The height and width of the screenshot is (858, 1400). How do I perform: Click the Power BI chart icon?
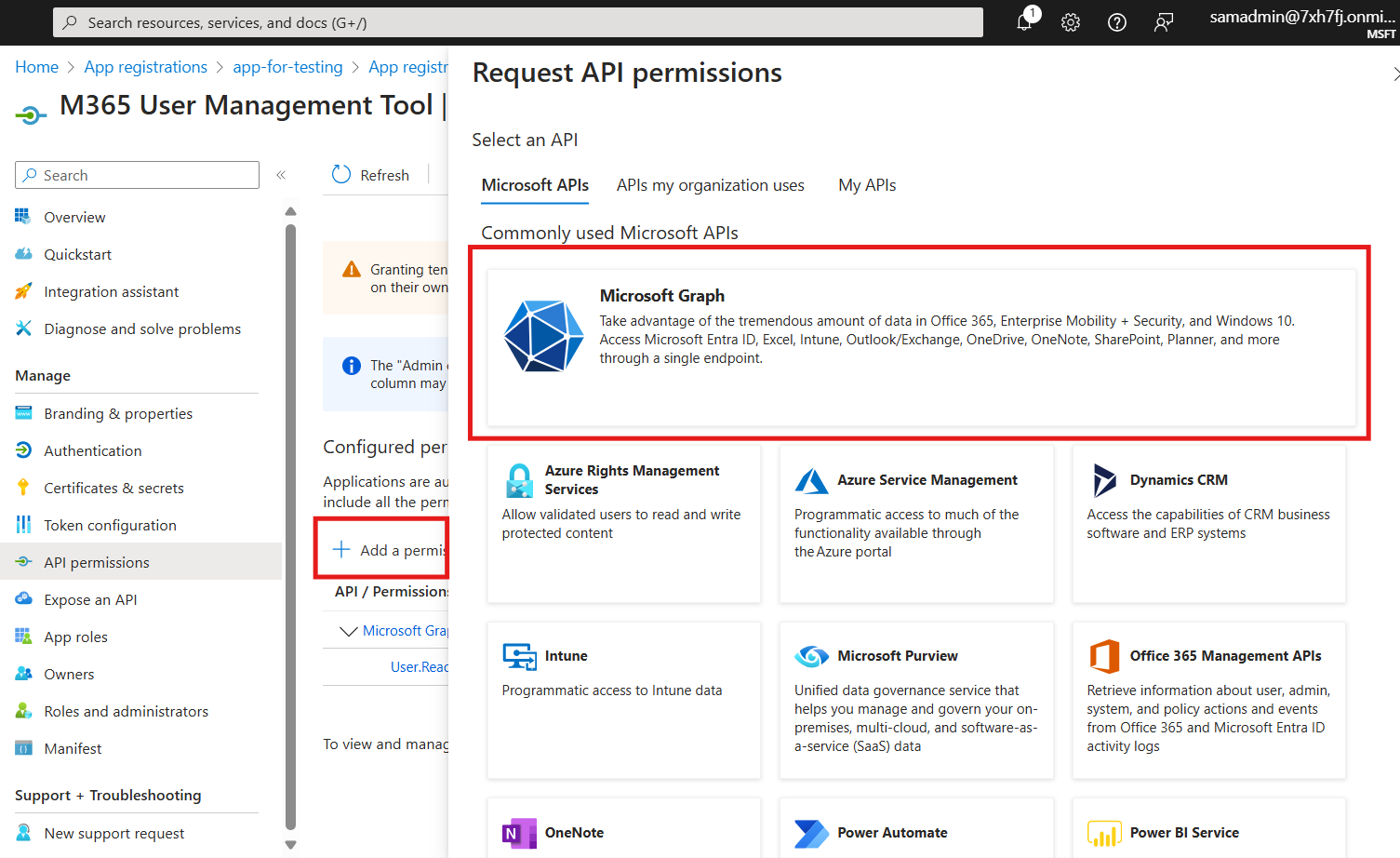coord(1104,834)
